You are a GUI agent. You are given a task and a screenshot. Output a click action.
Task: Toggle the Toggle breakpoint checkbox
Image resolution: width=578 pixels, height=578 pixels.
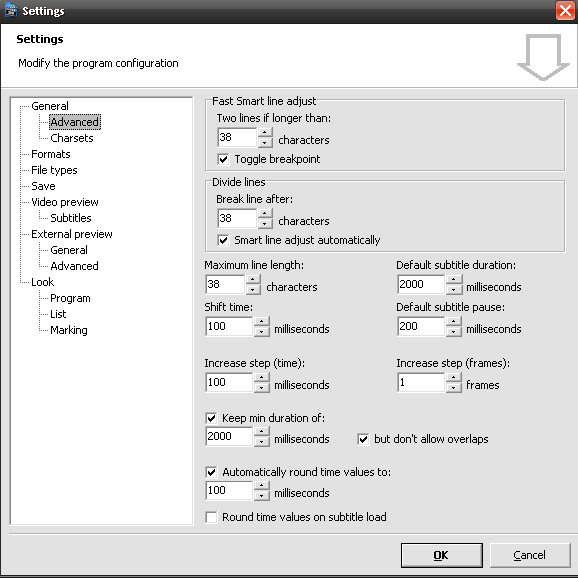point(223,159)
